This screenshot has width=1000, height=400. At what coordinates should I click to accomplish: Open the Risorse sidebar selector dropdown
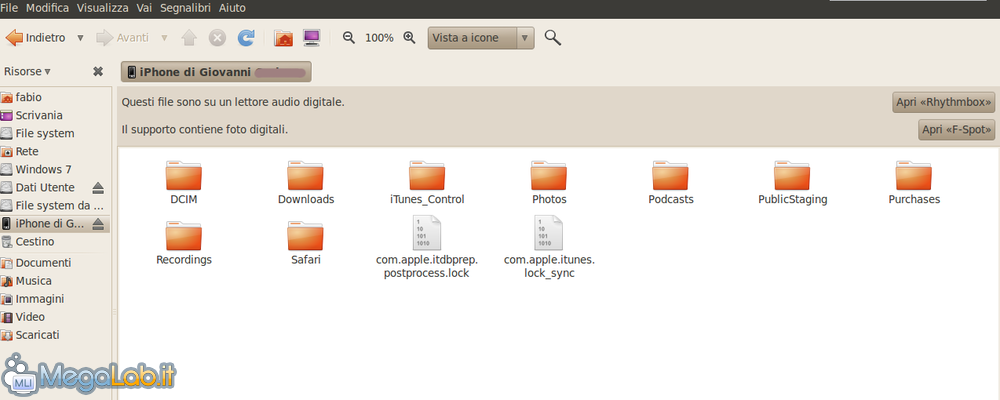(x=27, y=71)
